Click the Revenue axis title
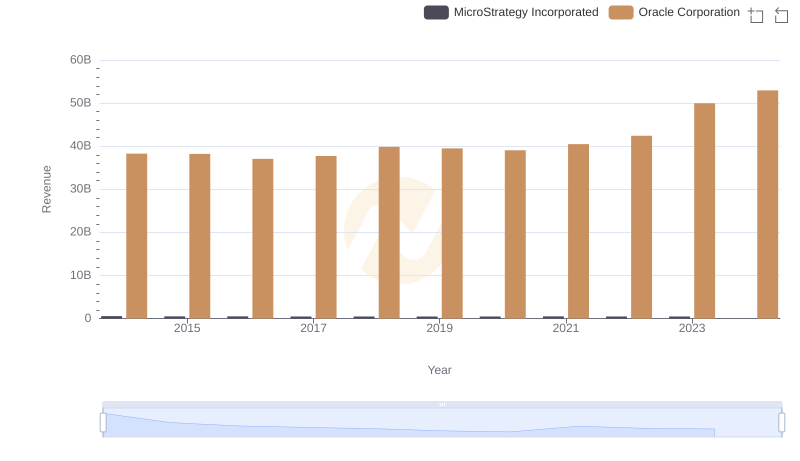This screenshot has height=461, width=800. click(46, 189)
